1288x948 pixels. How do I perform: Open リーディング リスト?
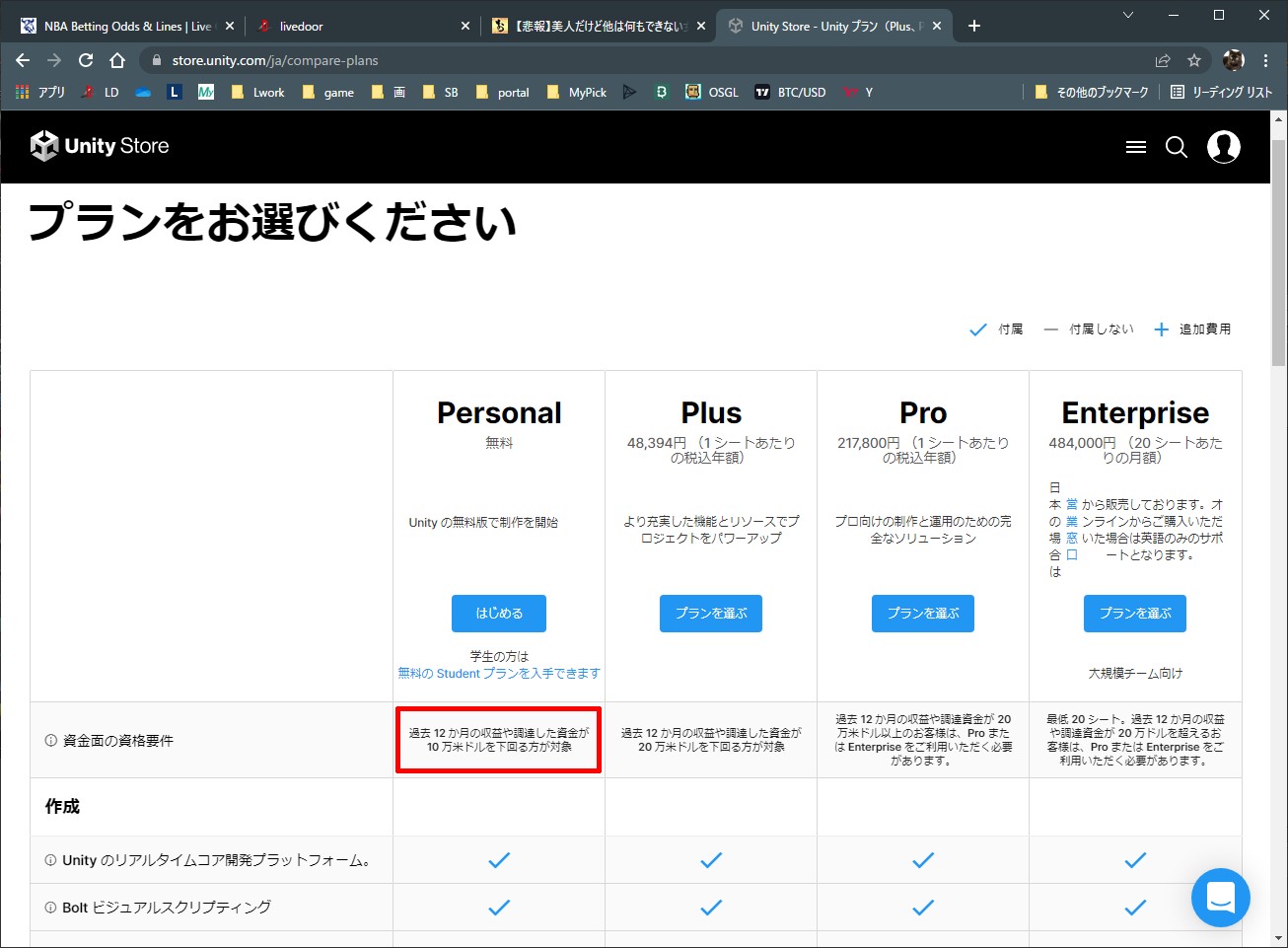1221,92
